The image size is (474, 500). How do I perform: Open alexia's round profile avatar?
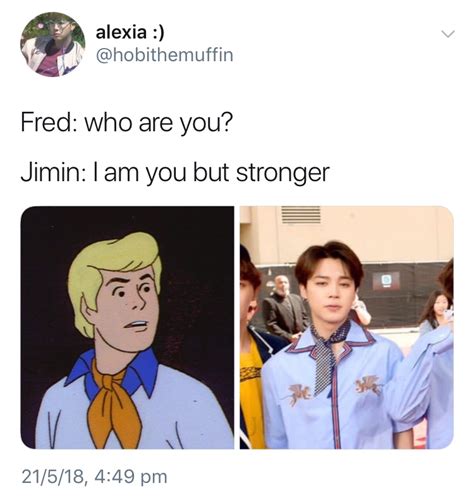coord(53,44)
